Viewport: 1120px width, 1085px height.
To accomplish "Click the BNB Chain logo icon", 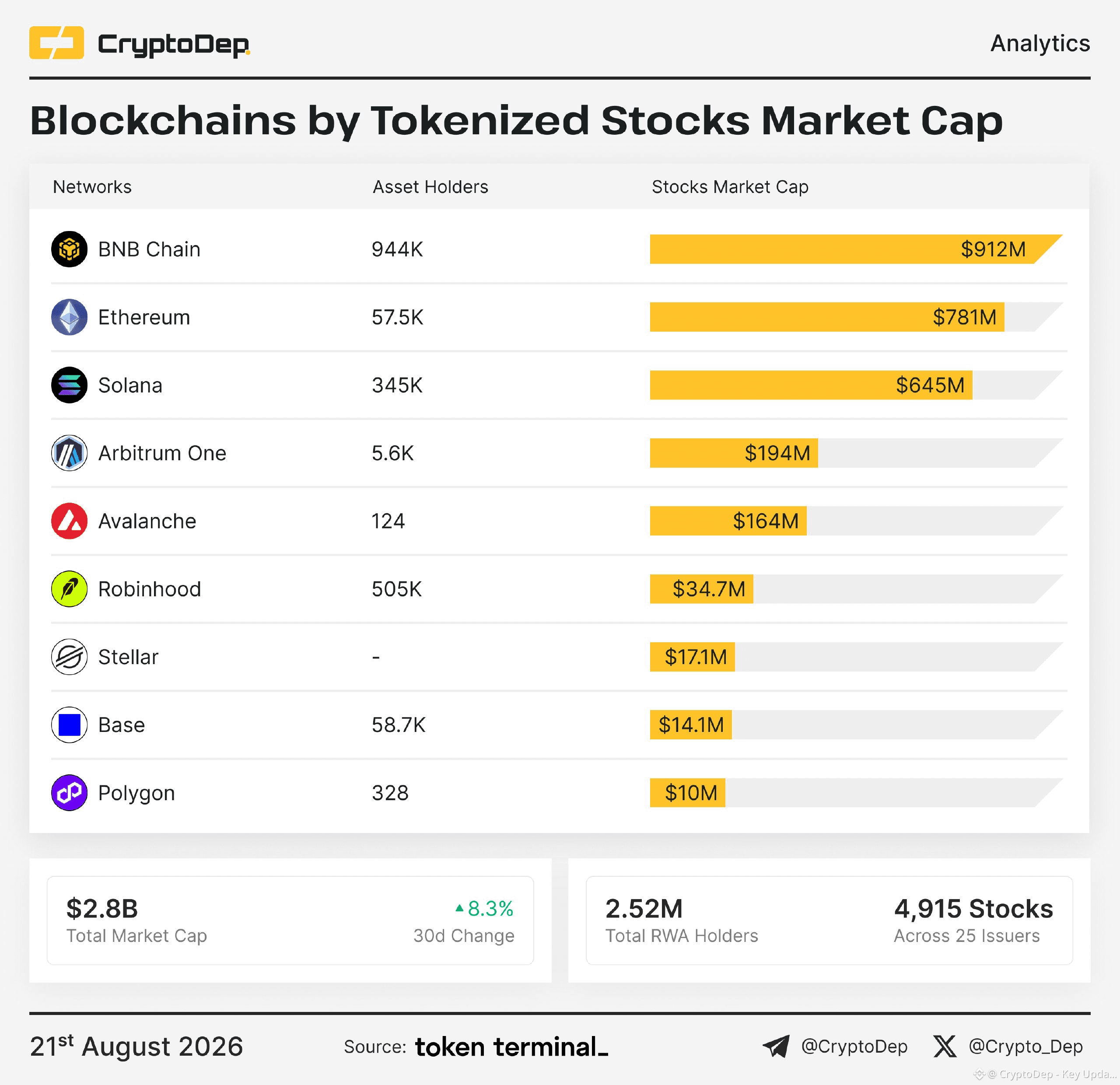I will click(x=69, y=249).
